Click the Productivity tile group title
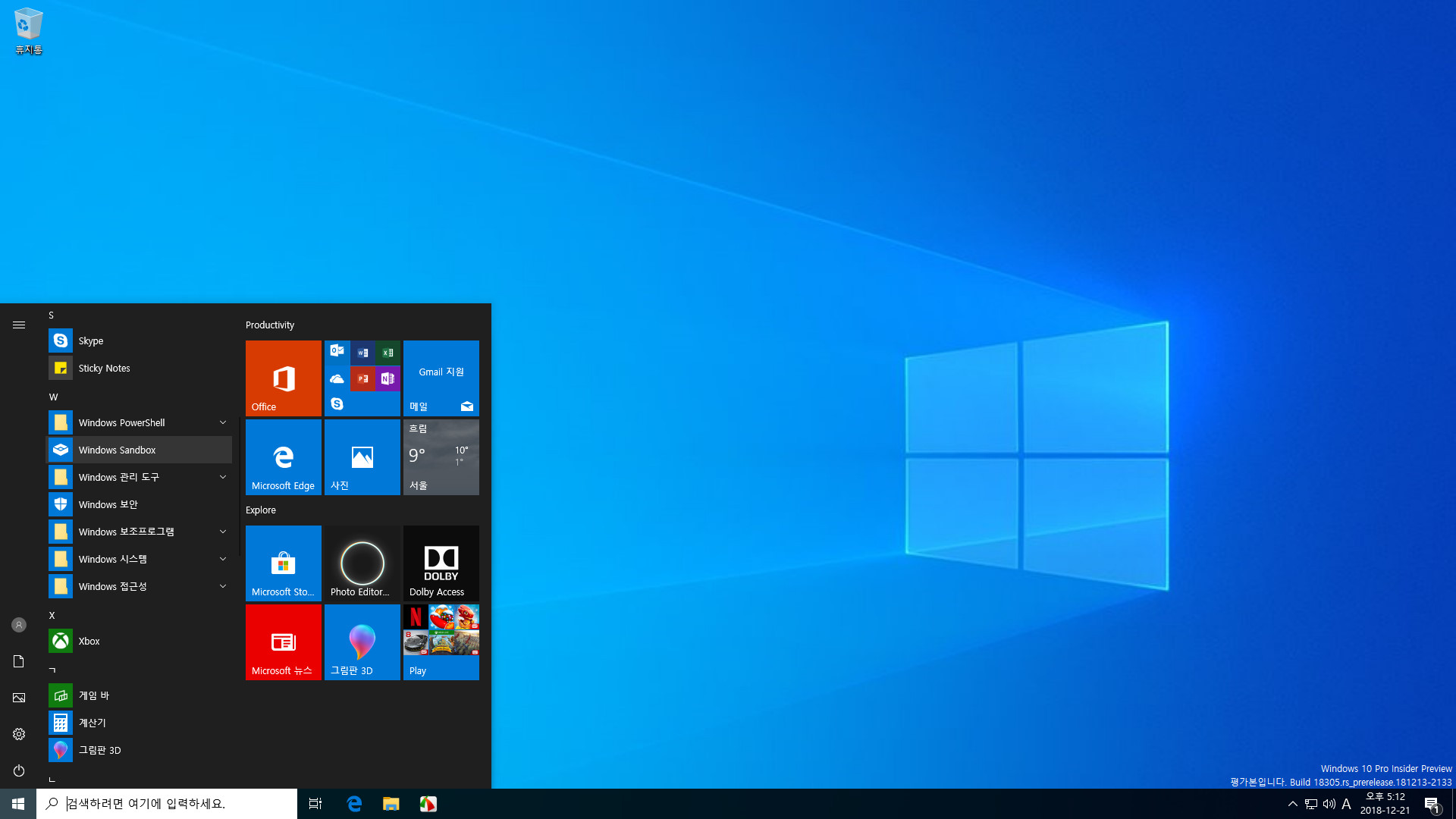Image resolution: width=1456 pixels, height=819 pixels. point(270,325)
